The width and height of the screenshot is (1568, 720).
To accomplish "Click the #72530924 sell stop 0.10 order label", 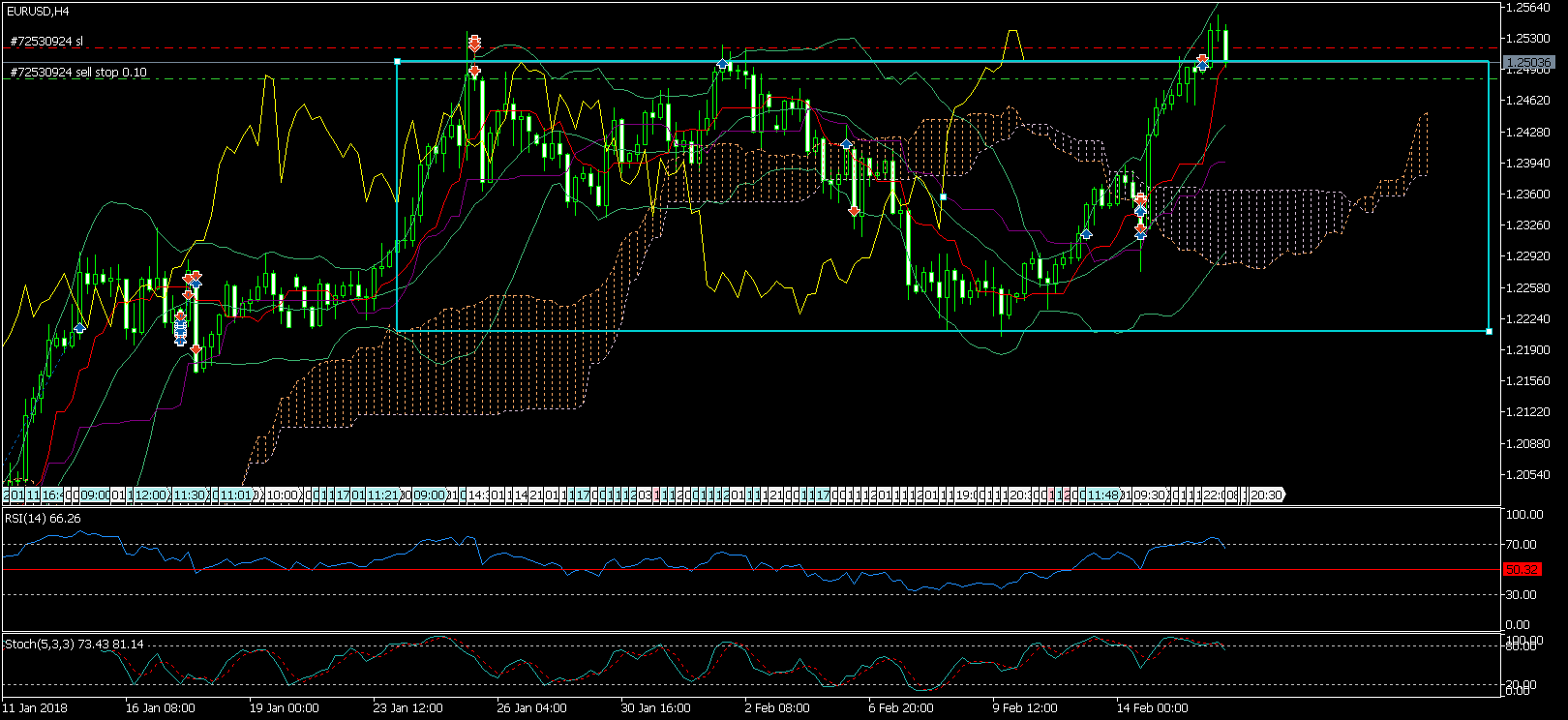I will point(78,73).
